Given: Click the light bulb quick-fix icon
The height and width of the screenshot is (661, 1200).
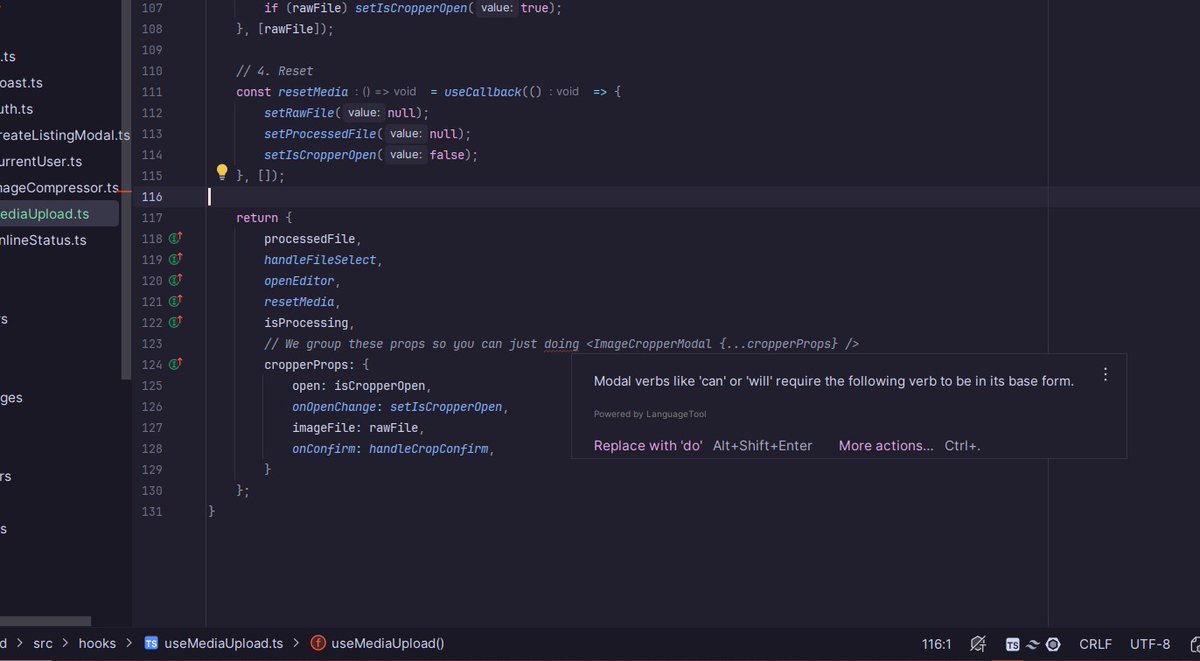Looking at the screenshot, I should click(223, 172).
